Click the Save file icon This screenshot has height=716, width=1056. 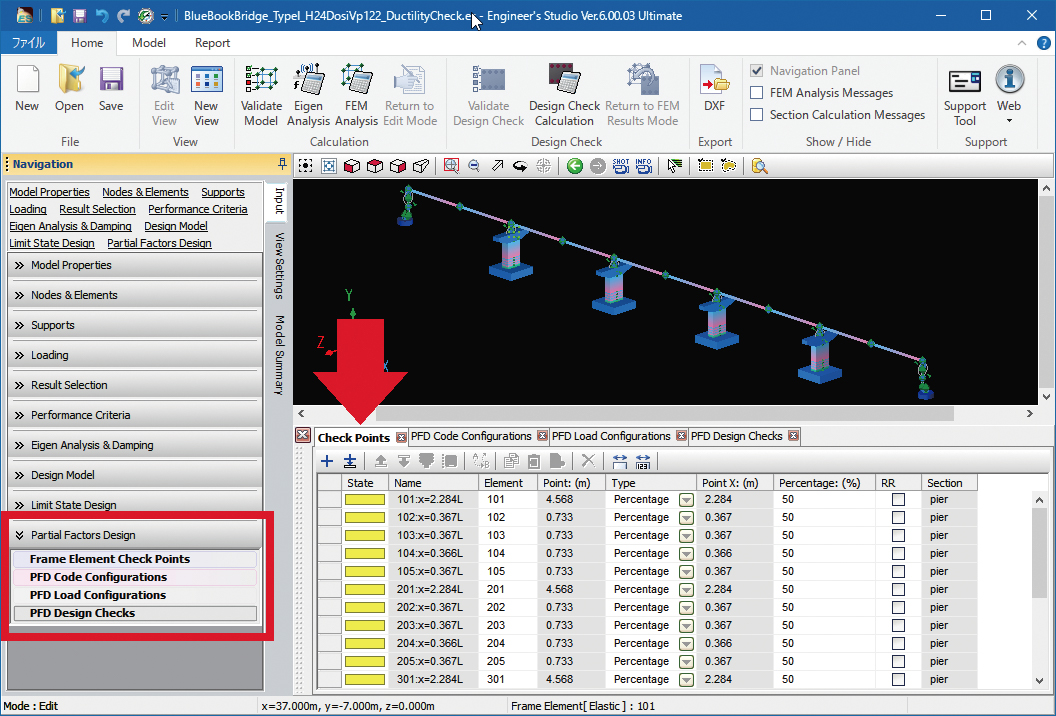(x=111, y=88)
